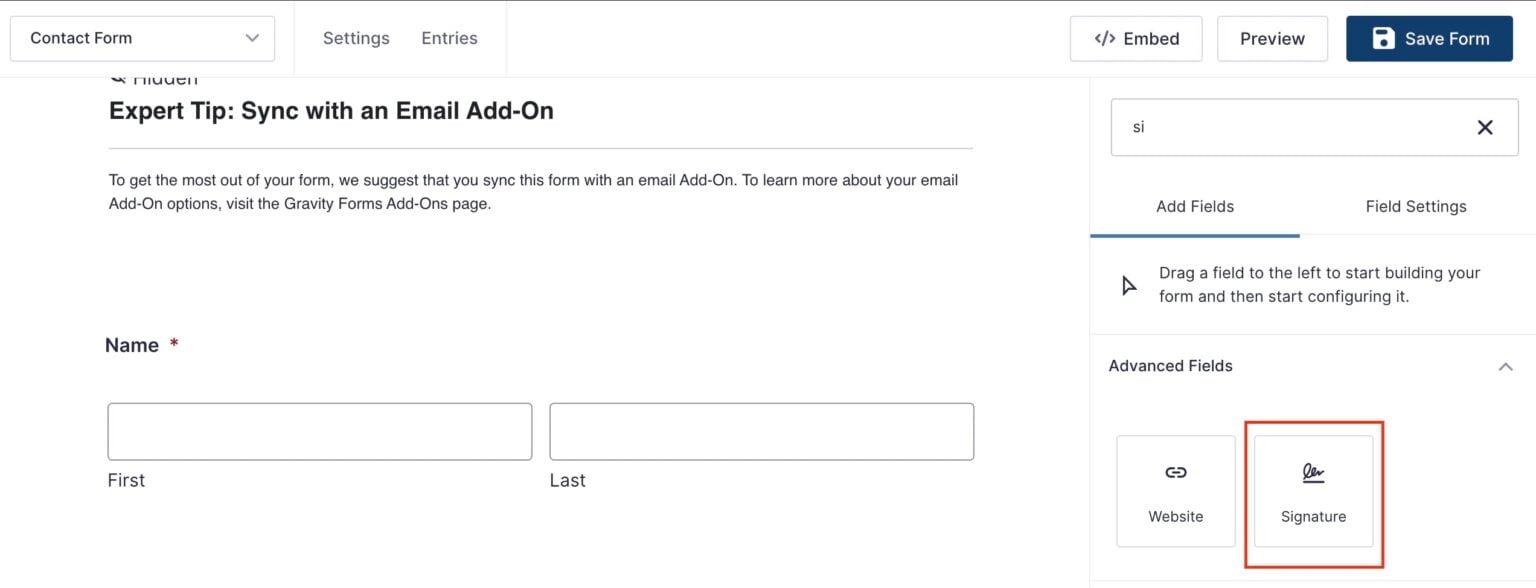The width and height of the screenshot is (1536, 588).
Task: Click the First name input box
Action: (x=320, y=431)
